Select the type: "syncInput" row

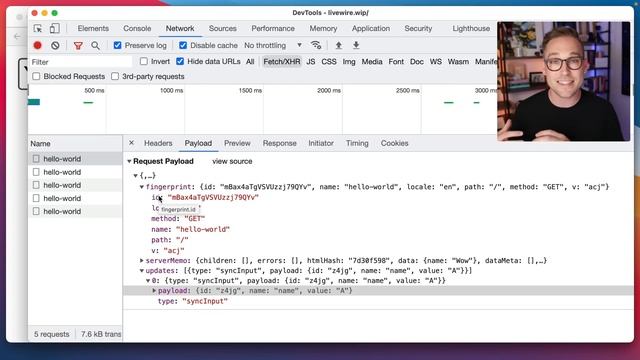[x=193, y=301]
